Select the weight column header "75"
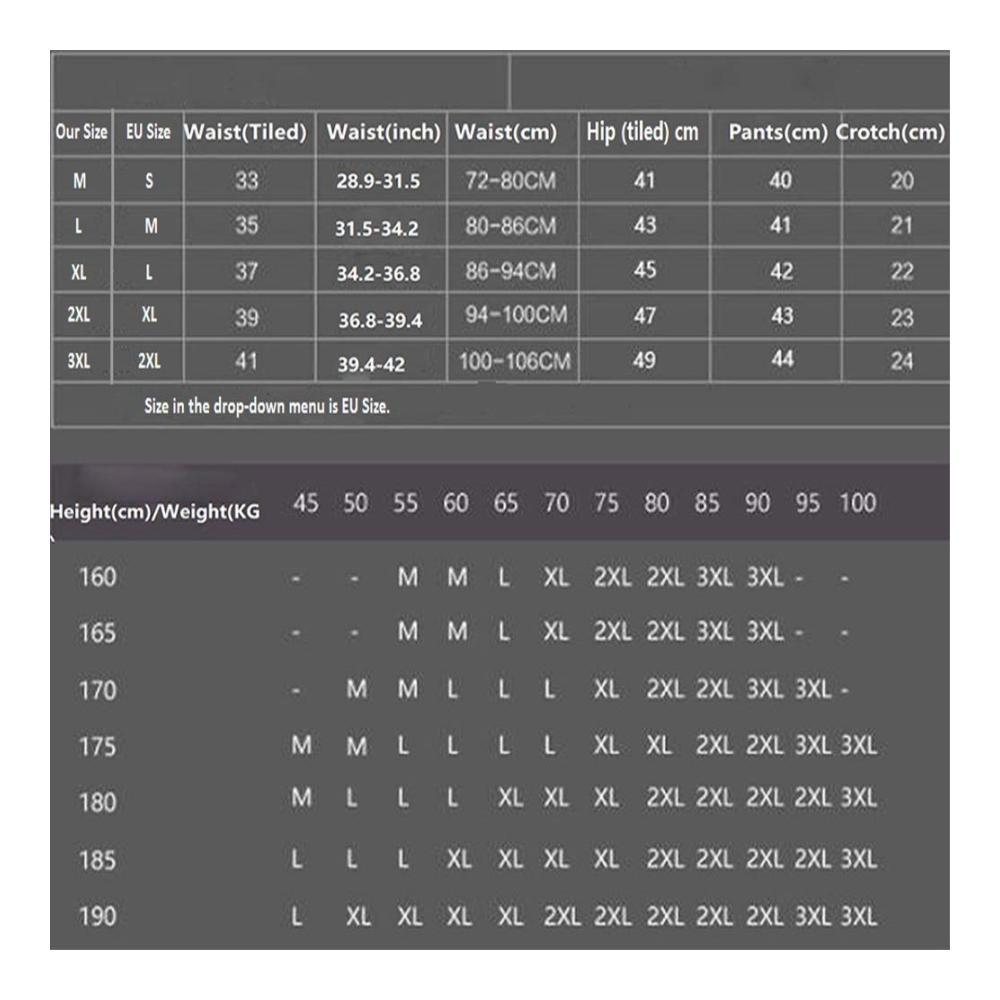 607,503
